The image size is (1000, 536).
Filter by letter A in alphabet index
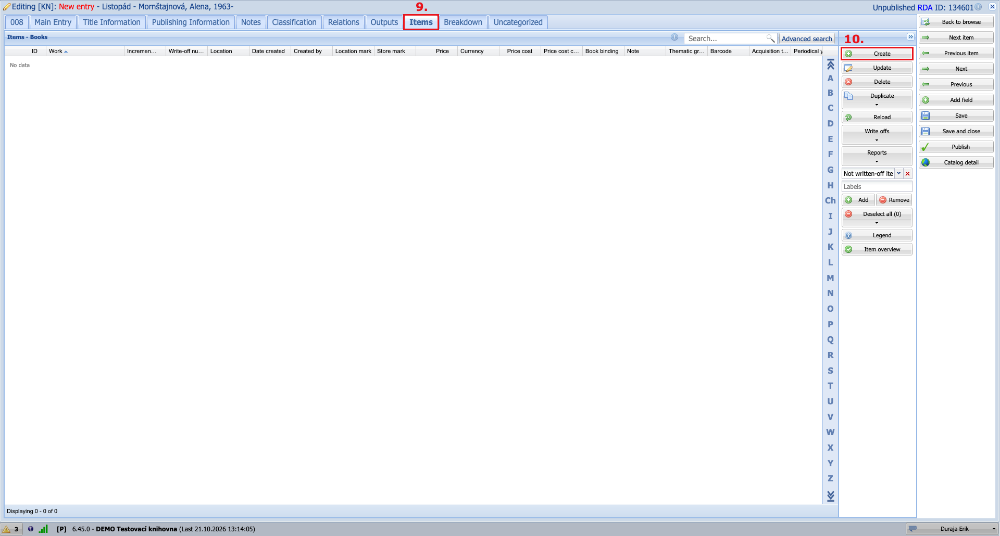(830, 78)
